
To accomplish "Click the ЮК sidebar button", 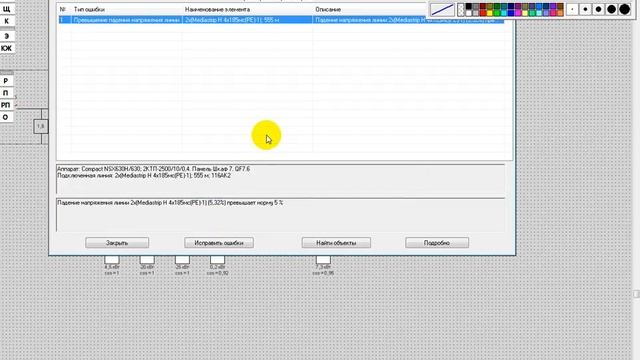I will coord(7,48).
